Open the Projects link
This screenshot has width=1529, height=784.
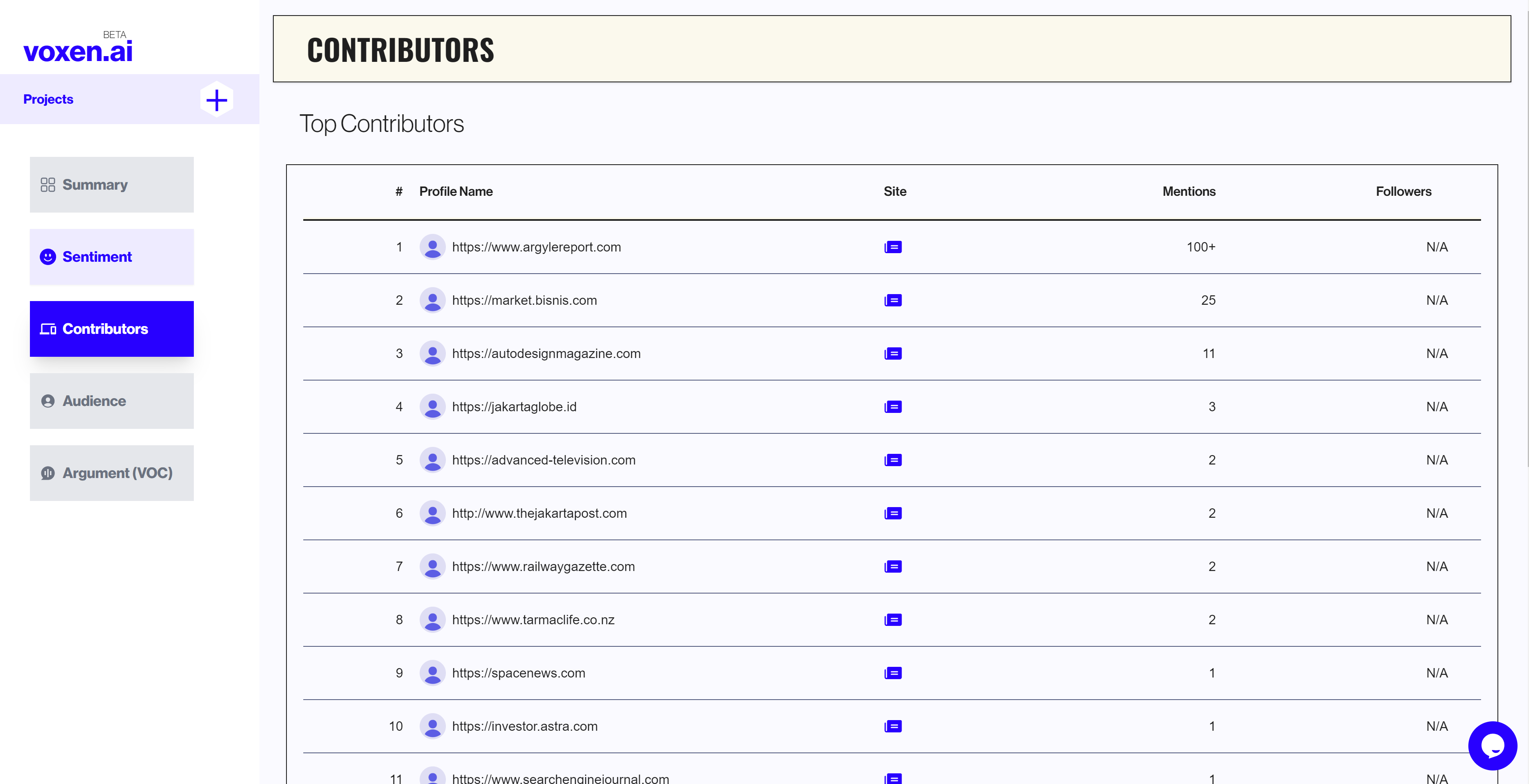tap(48, 99)
